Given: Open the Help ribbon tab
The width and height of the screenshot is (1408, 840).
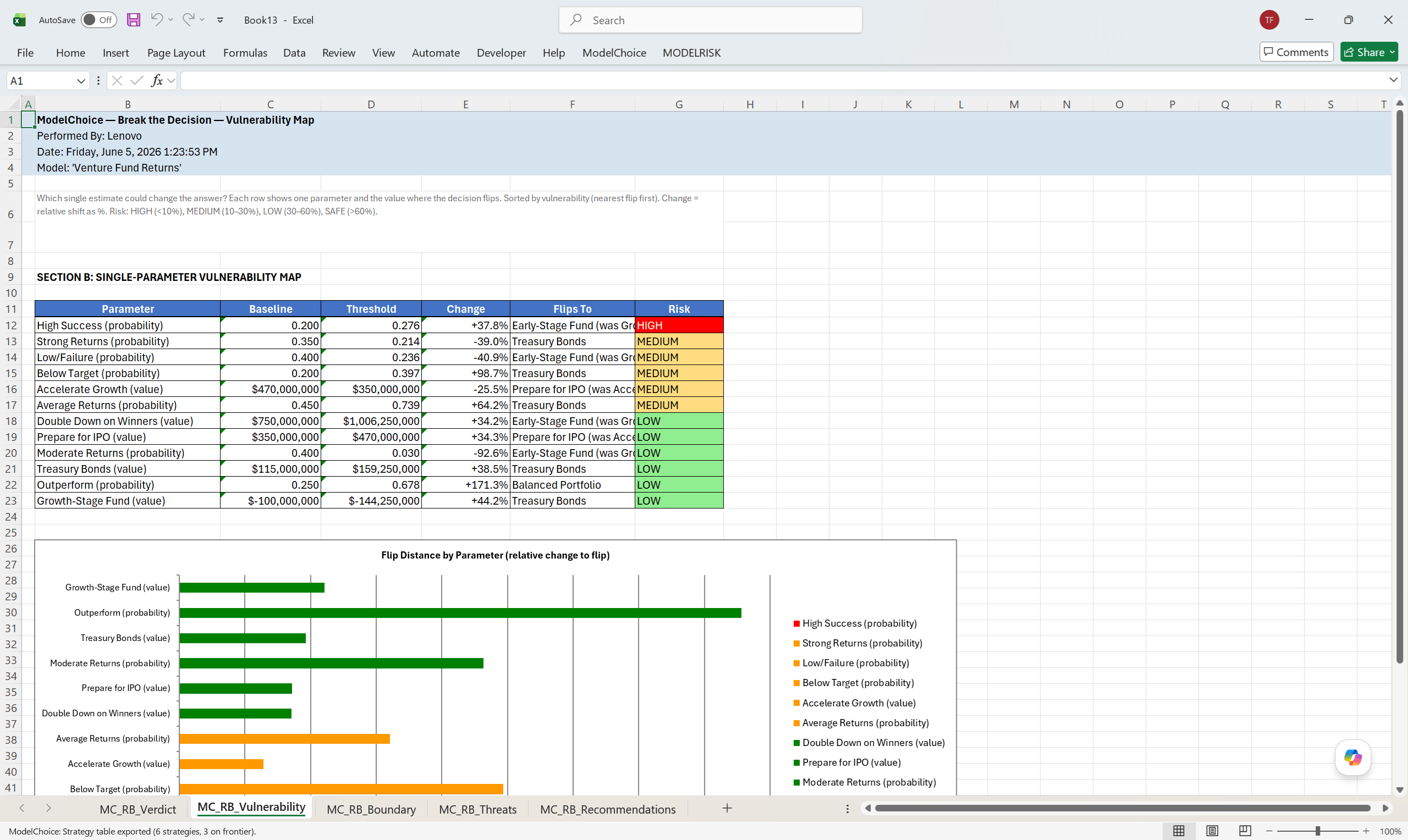Looking at the screenshot, I should click(554, 53).
